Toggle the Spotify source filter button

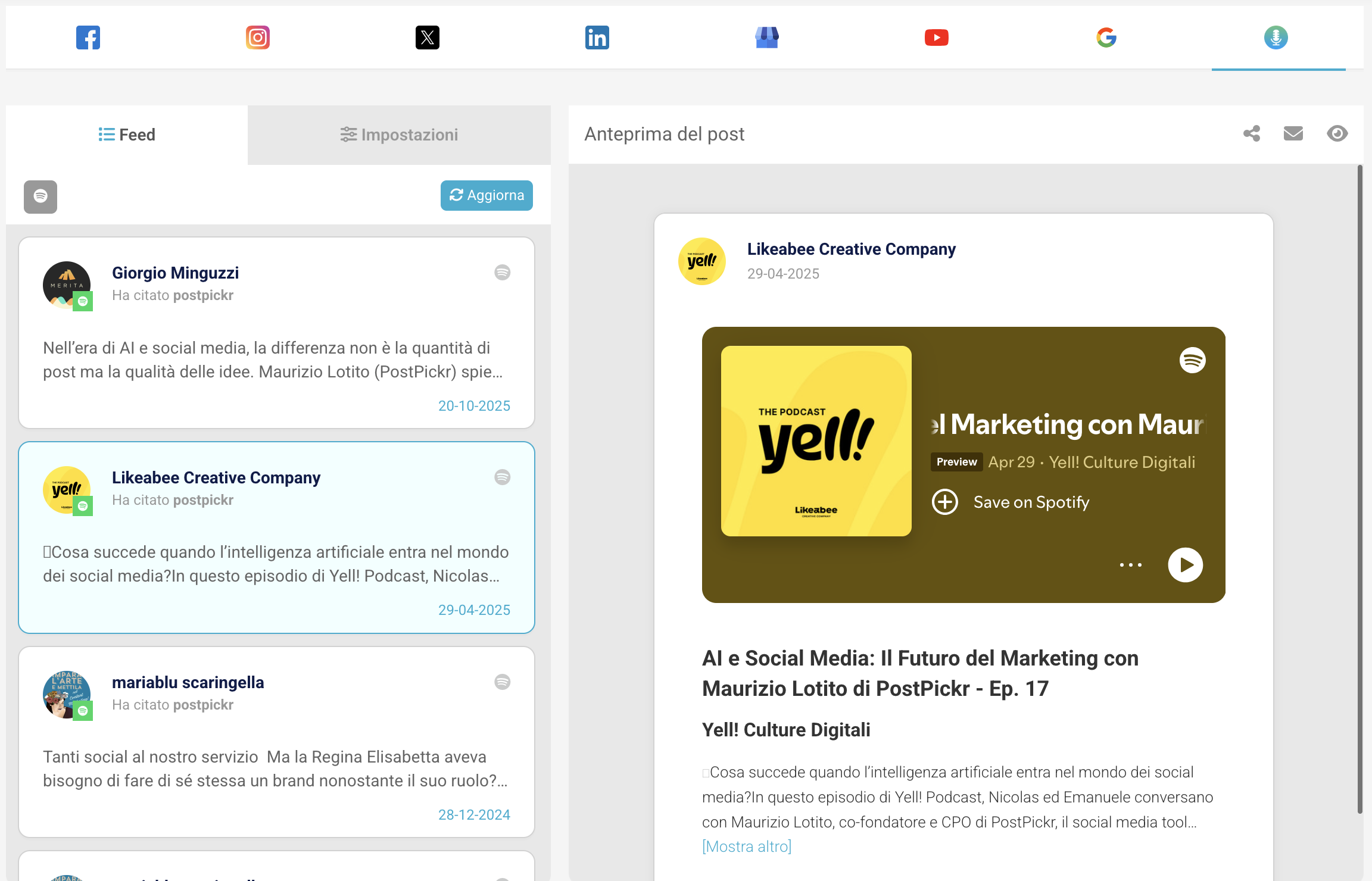tap(40, 196)
